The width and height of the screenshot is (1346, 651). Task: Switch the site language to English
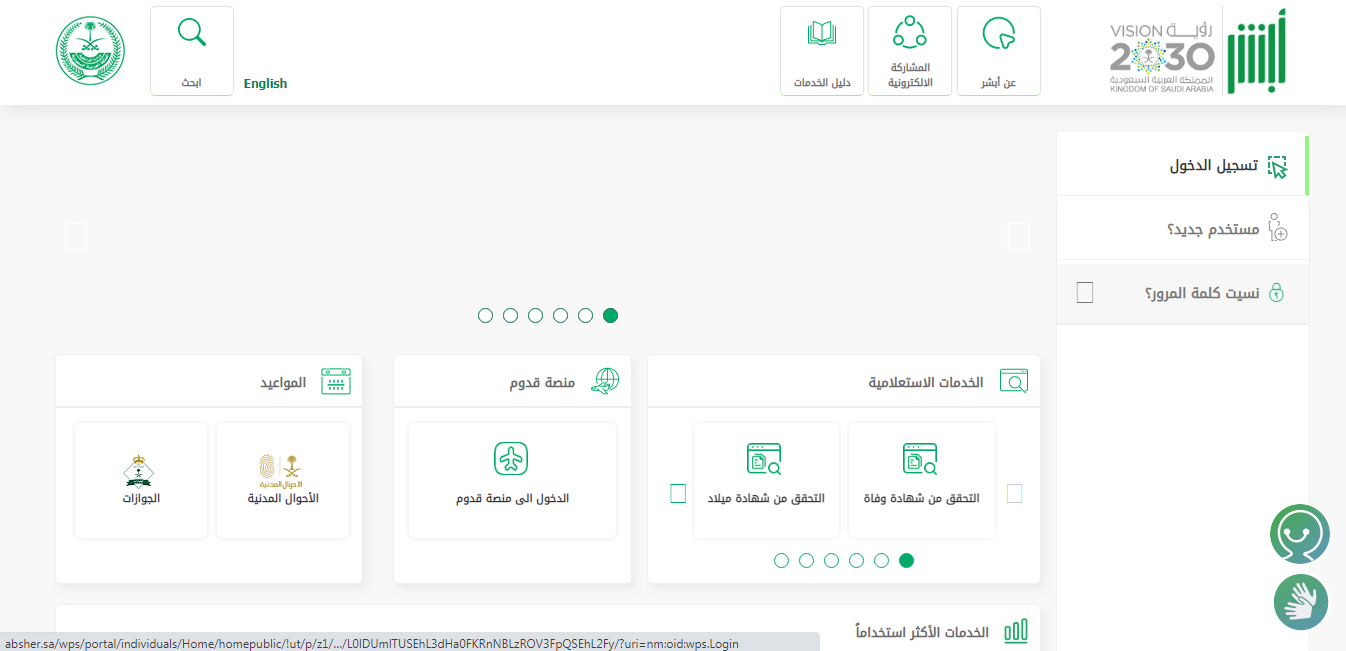click(265, 84)
